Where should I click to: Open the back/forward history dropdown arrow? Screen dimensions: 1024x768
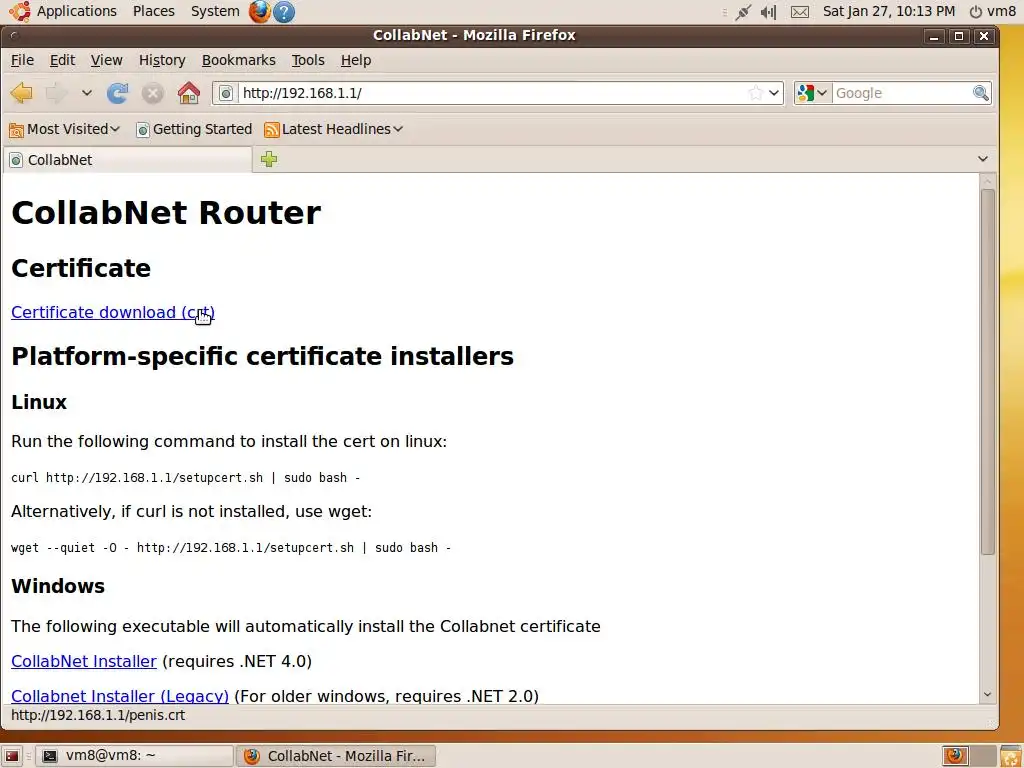pyautogui.click(x=86, y=93)
